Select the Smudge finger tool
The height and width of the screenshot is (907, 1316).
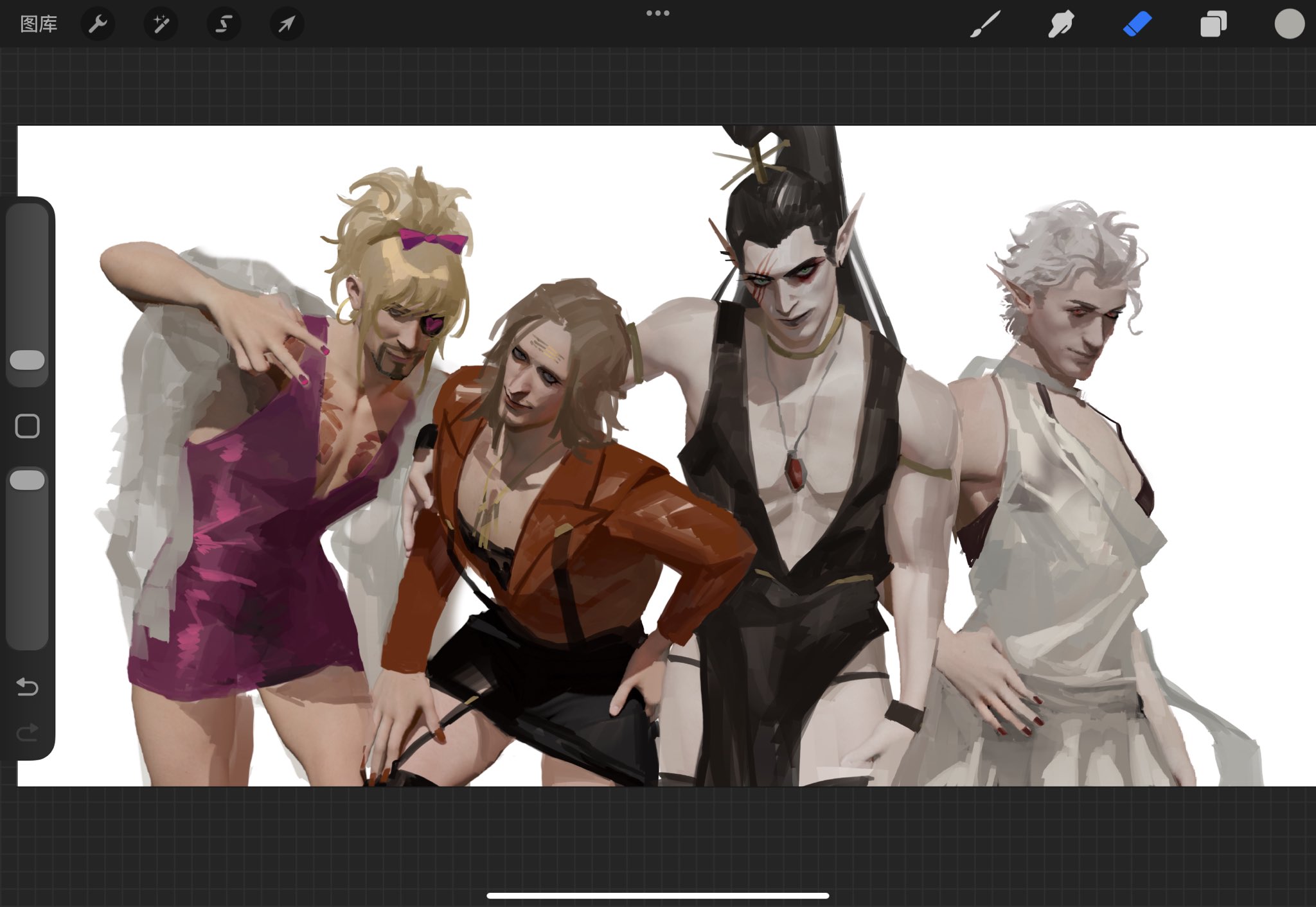pyautogui.click(x=1061, y=24)
